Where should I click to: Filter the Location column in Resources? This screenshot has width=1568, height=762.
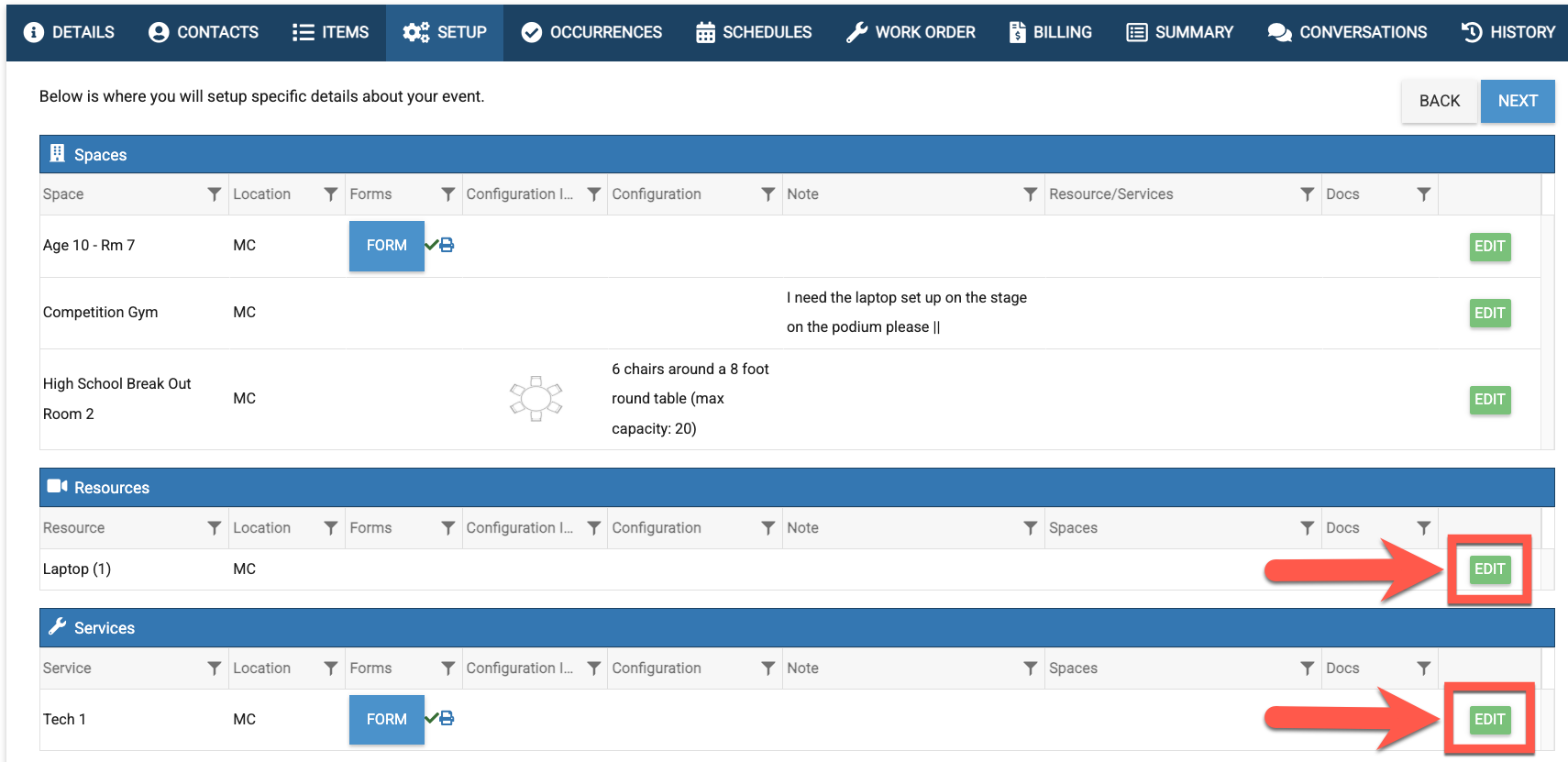coord(331,528)
